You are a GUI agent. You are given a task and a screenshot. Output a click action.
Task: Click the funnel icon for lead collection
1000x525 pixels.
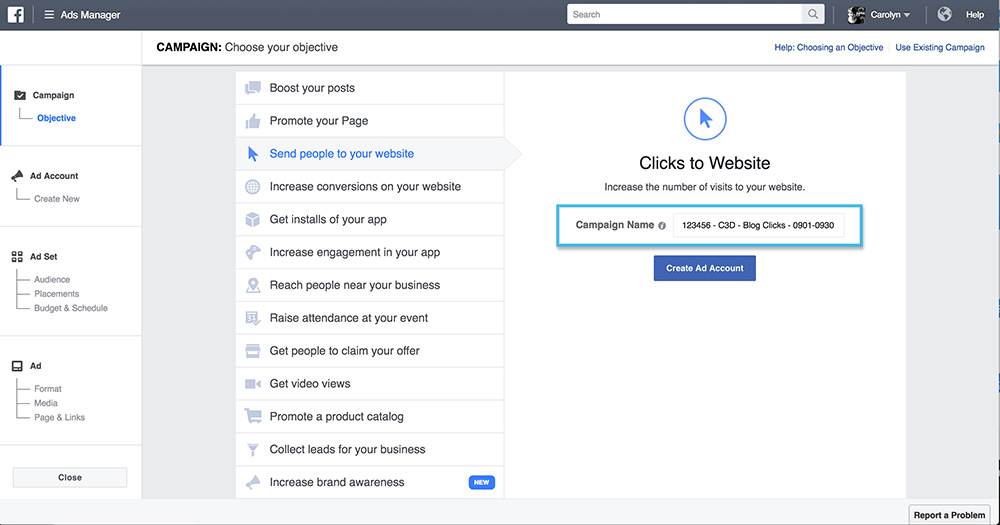coord(253,450)
